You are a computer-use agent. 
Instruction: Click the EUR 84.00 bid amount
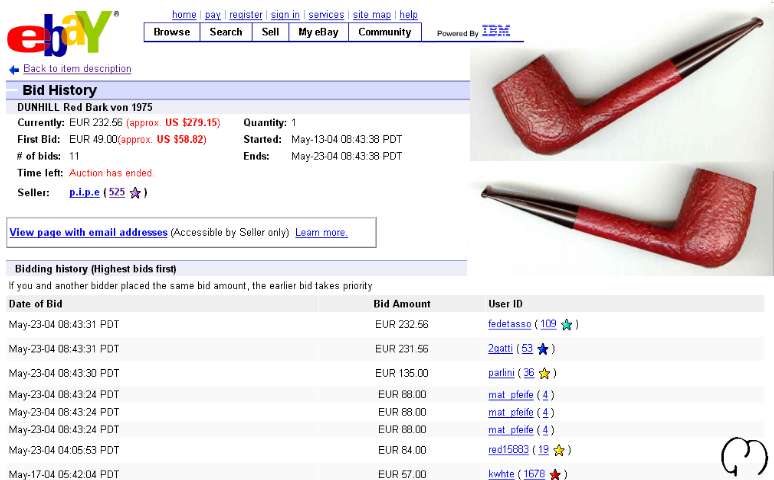pyautogui.click(x=402, y=450)
